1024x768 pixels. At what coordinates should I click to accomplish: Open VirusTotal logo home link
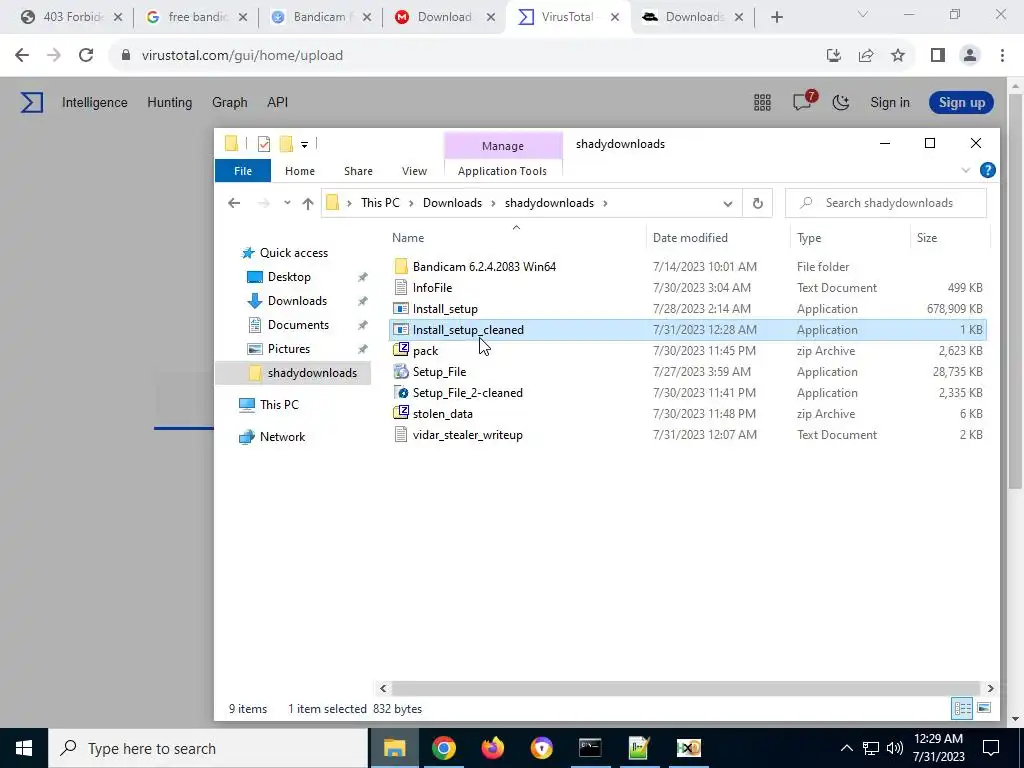coord(32,103)
